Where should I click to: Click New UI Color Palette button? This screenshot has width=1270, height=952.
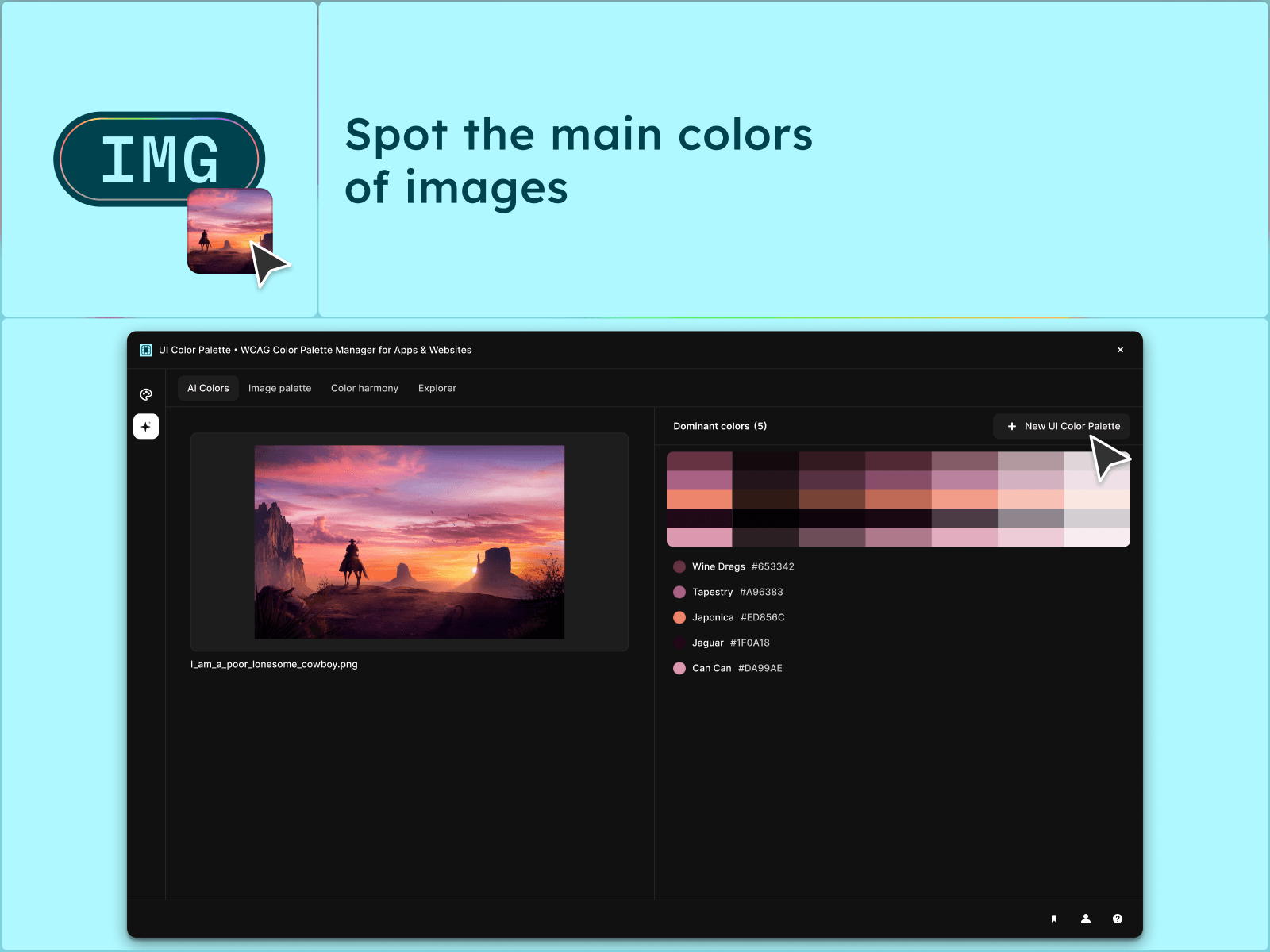1062,426
